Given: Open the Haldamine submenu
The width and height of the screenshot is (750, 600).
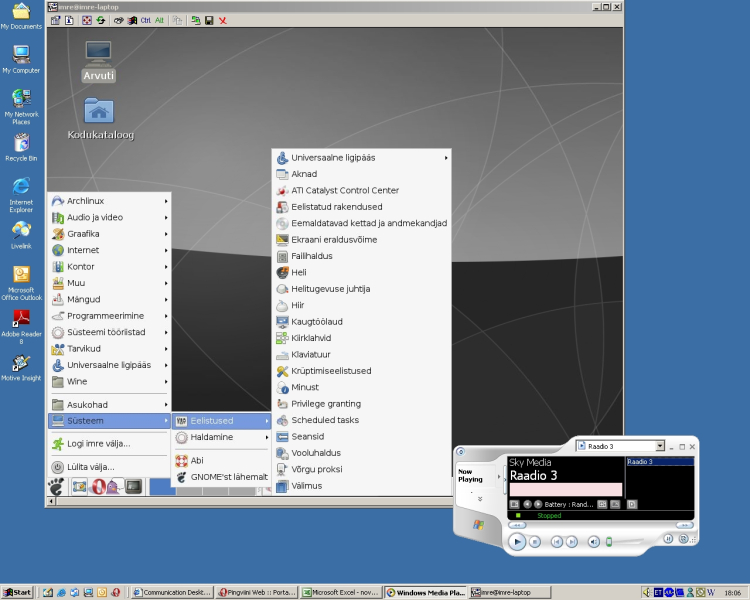Looking at the screenshot, I should click(x=222, y=437).
